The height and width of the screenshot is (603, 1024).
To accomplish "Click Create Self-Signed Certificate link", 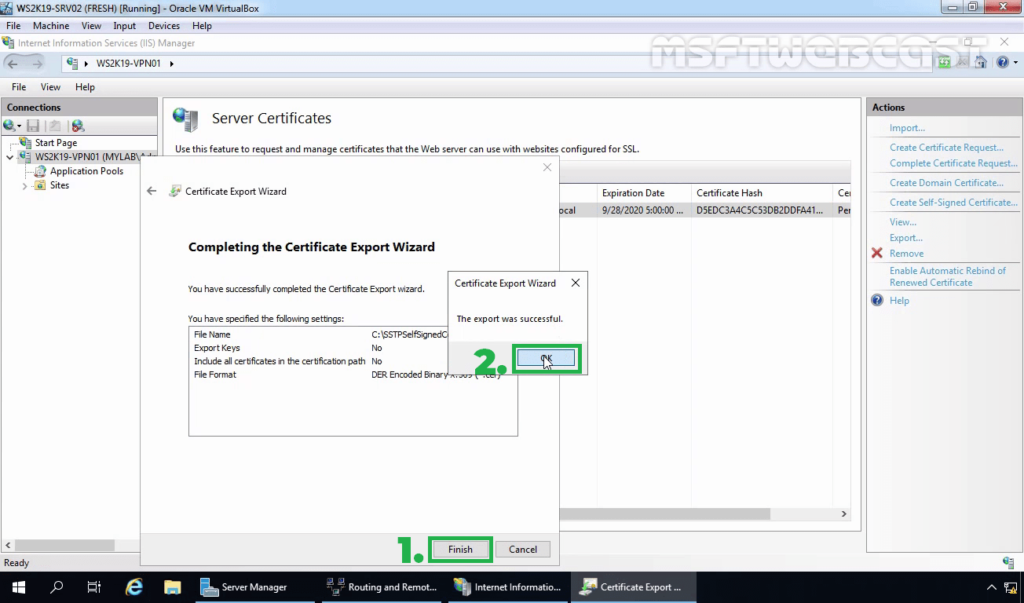I will pos(953,203).
